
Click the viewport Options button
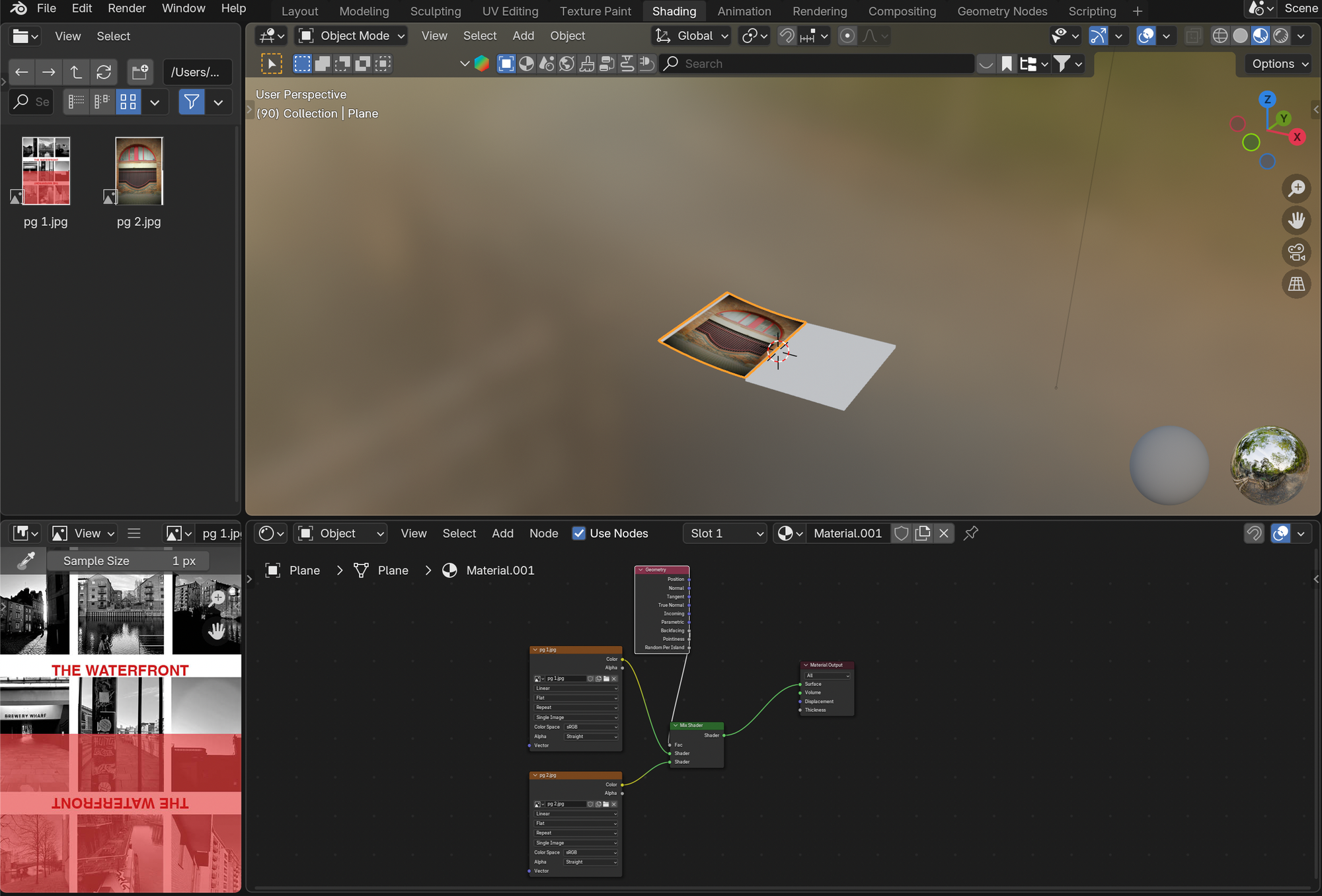coord(1280,64)
